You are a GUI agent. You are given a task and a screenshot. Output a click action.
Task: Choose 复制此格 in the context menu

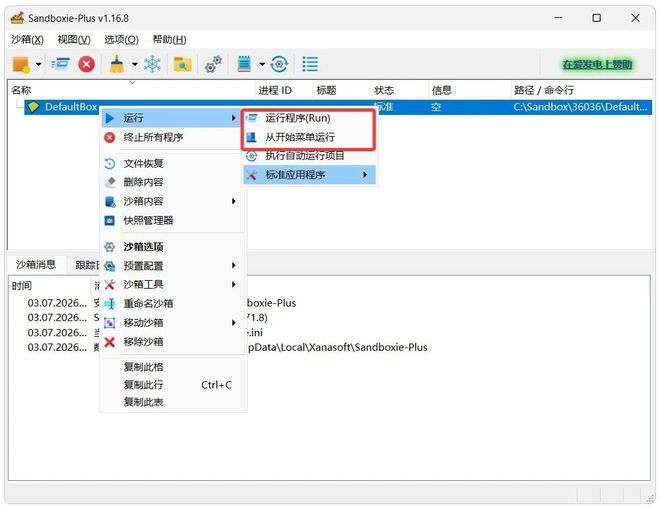[x=172, y=367]
